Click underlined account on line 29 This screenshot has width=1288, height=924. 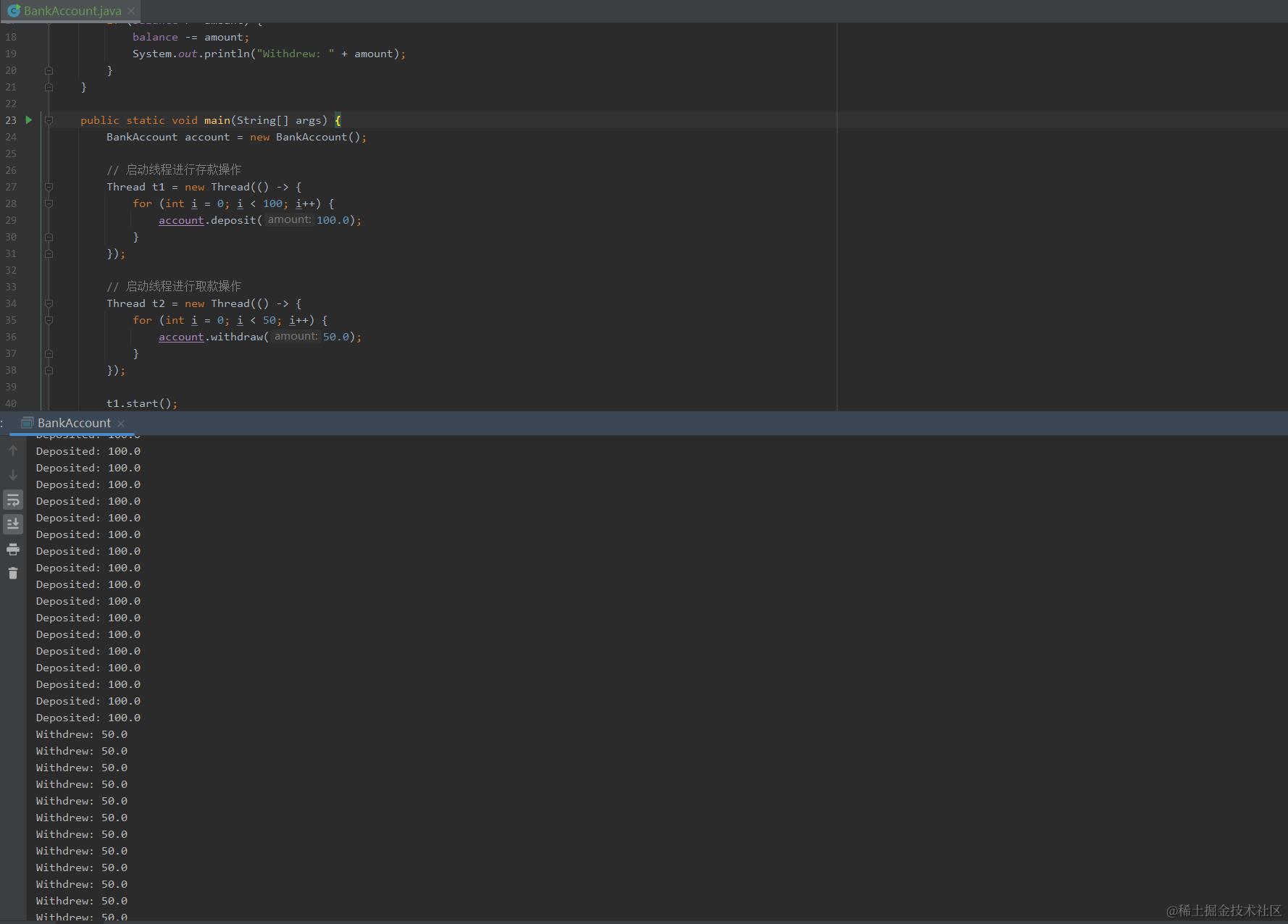pyautogui.click(x=181, y=220)
